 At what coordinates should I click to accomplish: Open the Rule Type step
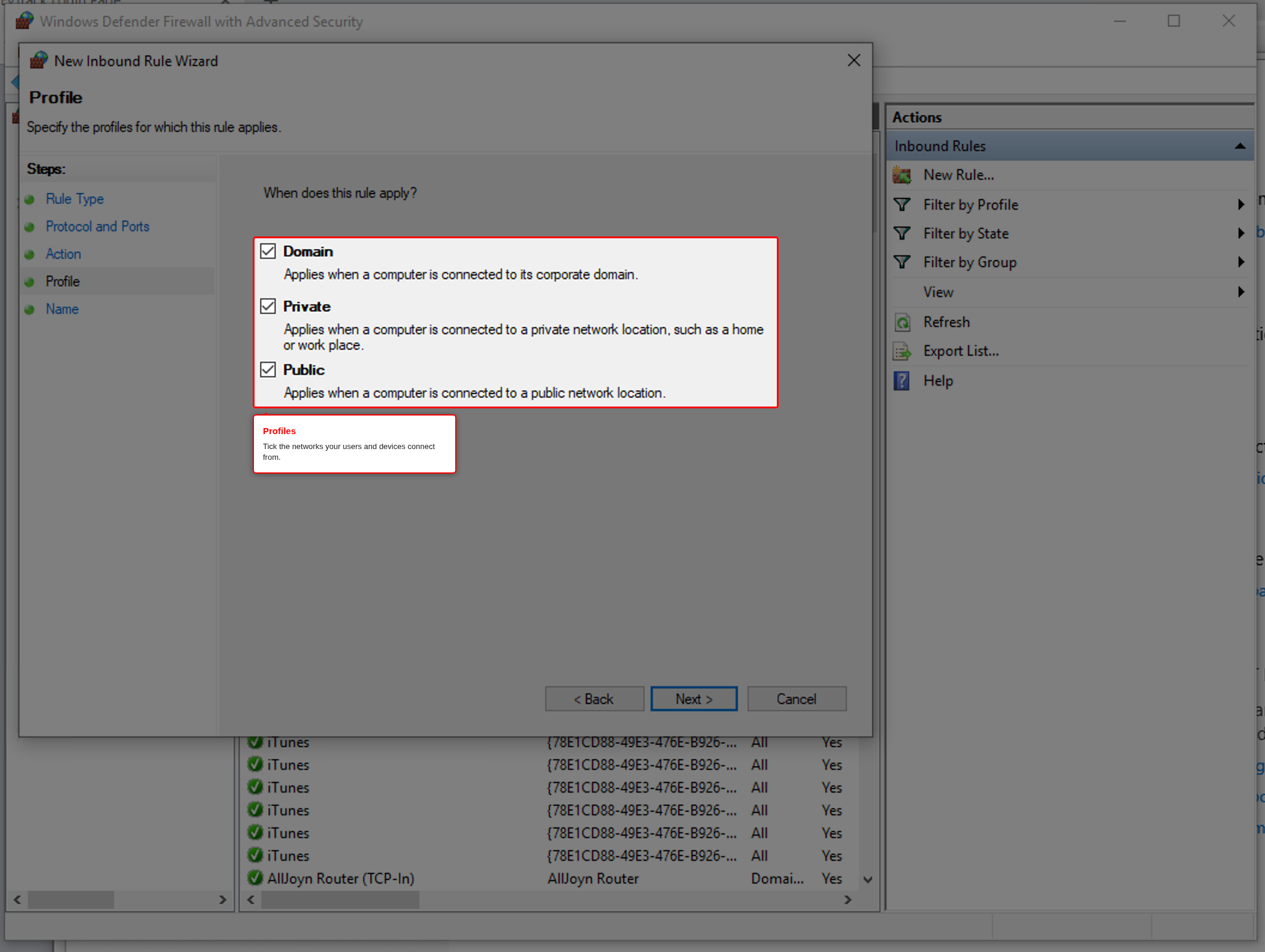pos(75,199)
